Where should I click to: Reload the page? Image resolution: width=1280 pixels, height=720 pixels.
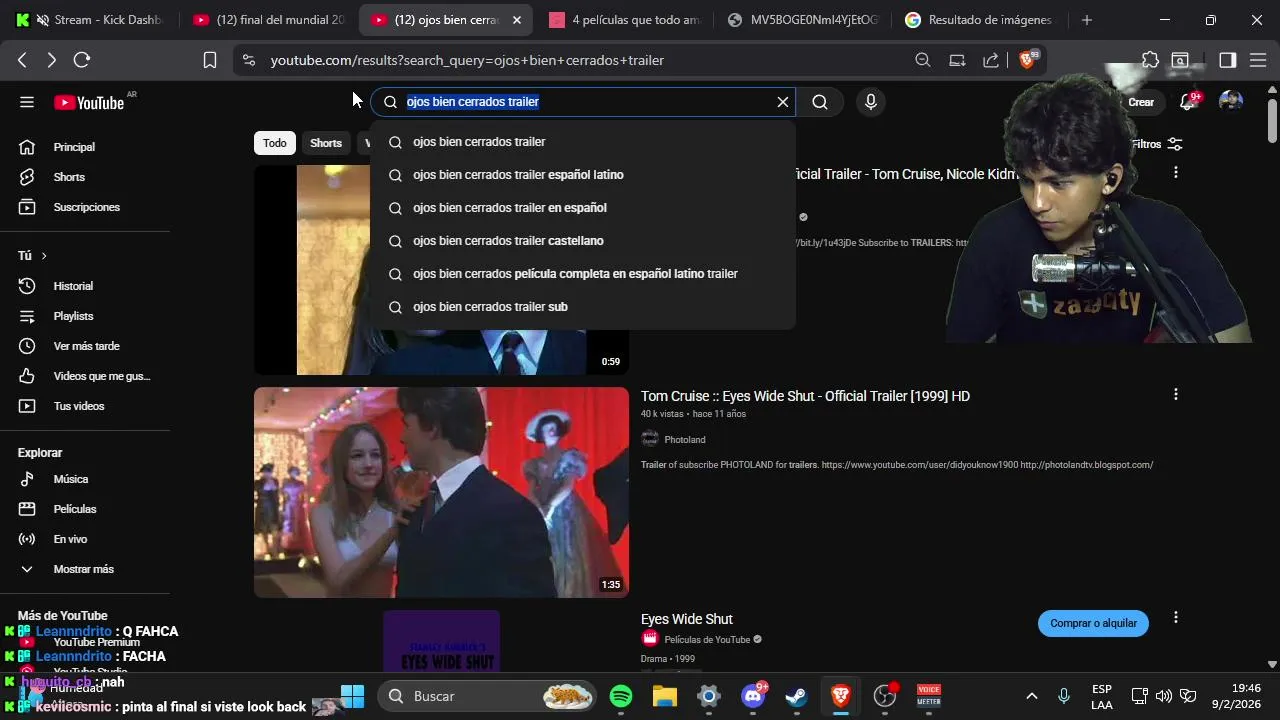(82, 60)
